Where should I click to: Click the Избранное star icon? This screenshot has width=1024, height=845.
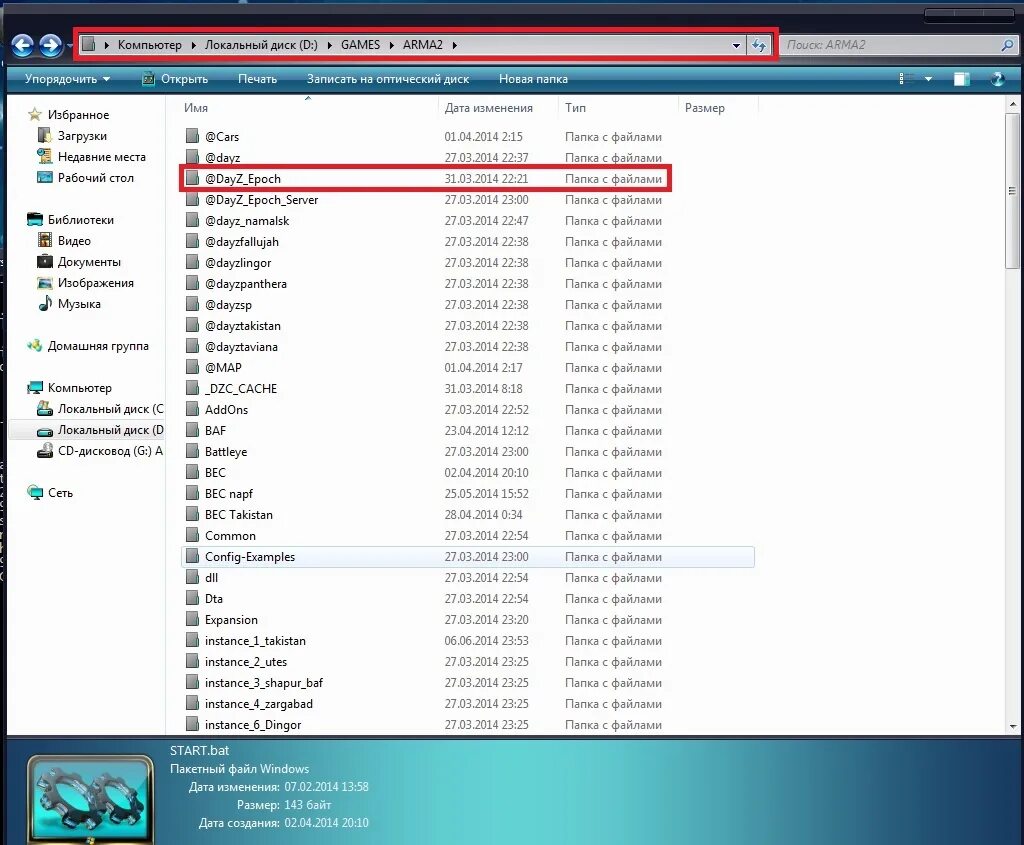click(x=35, y=115)
